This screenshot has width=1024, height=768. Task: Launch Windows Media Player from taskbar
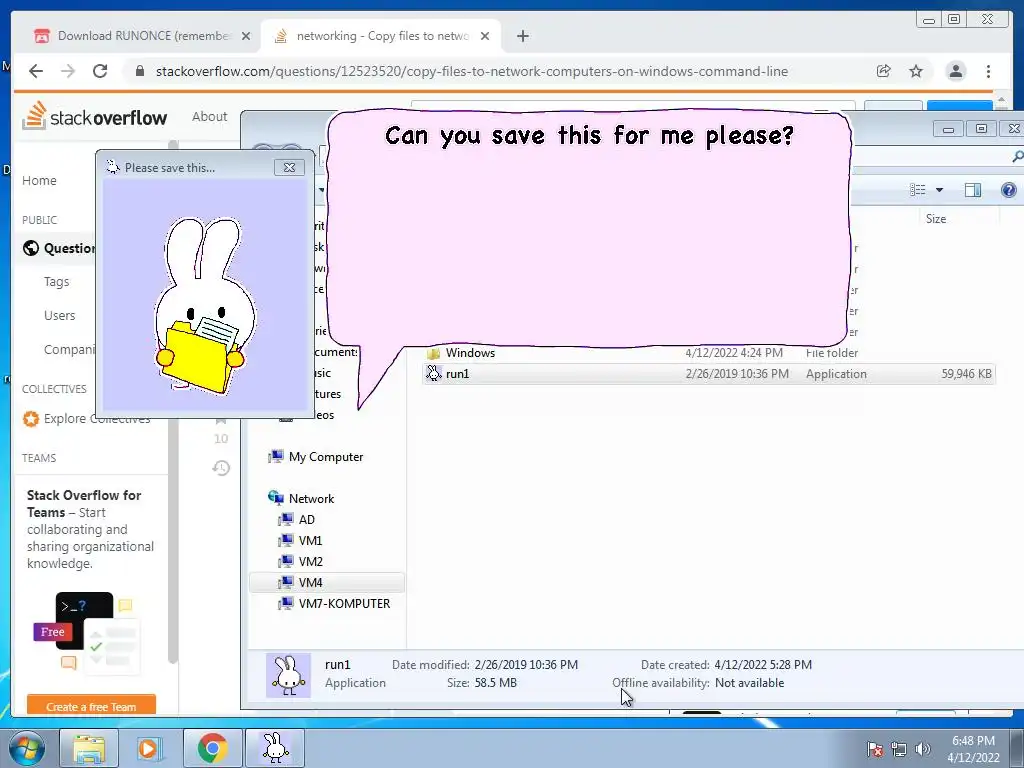pos(150,748)
